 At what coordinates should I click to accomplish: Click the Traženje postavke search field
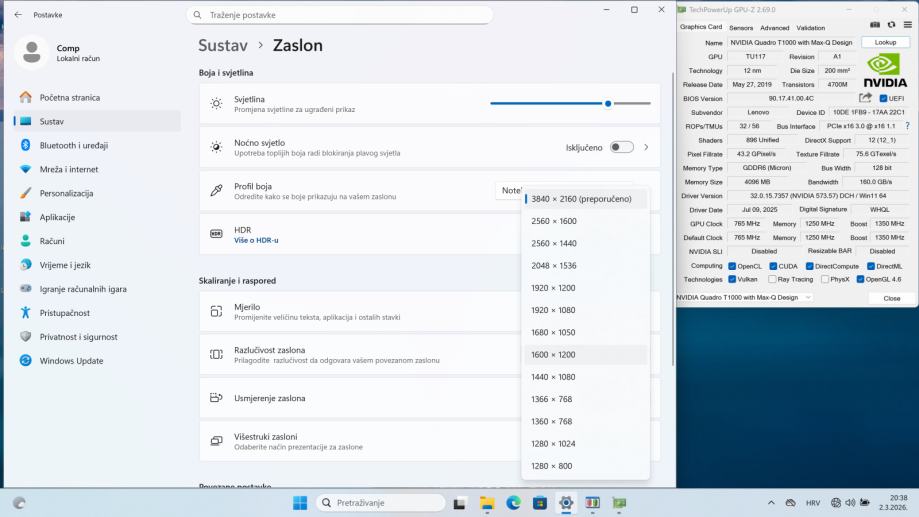(340, 15)
